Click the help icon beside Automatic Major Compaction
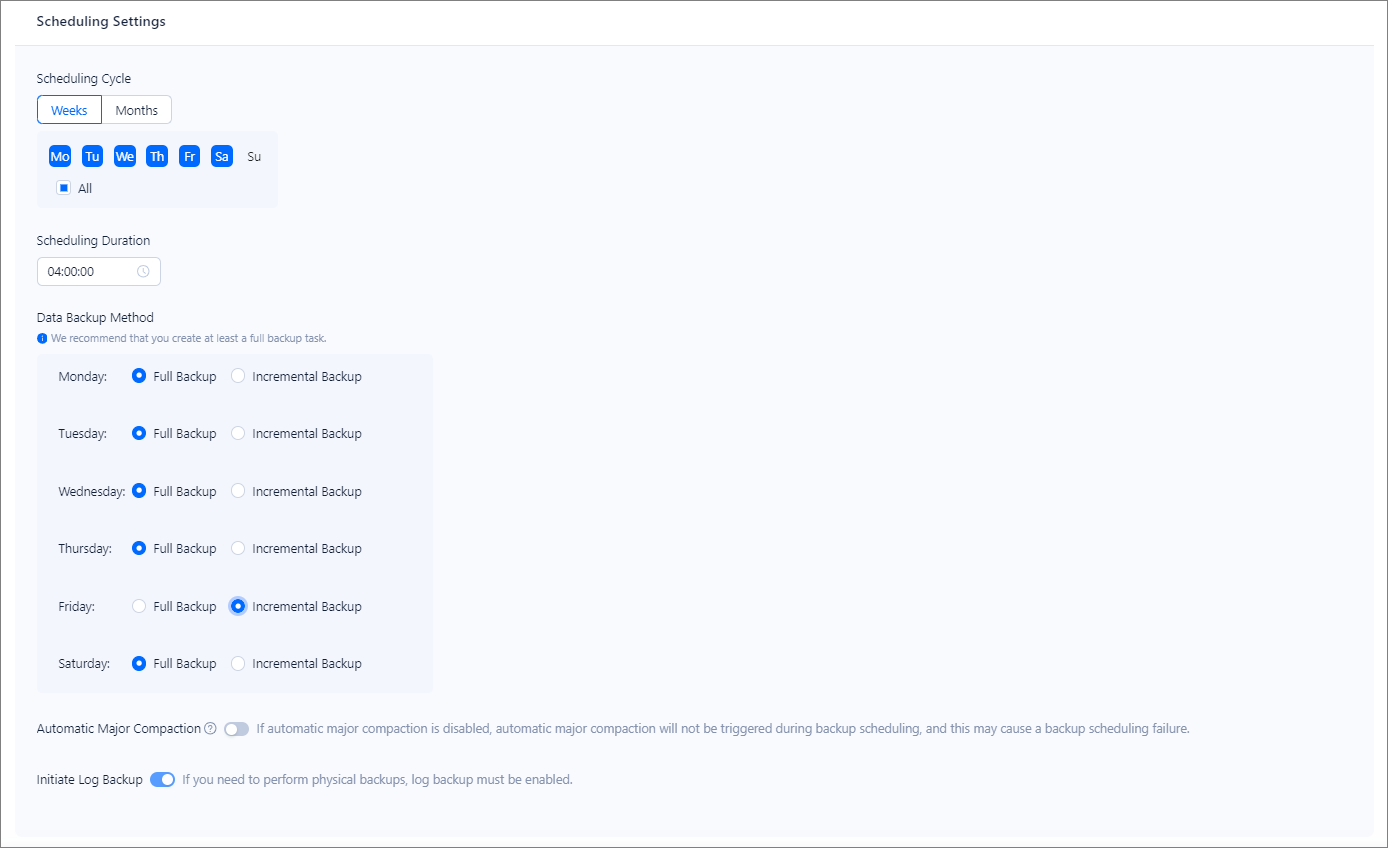This screenshot has height=848, width=1388. click(210, 729)
